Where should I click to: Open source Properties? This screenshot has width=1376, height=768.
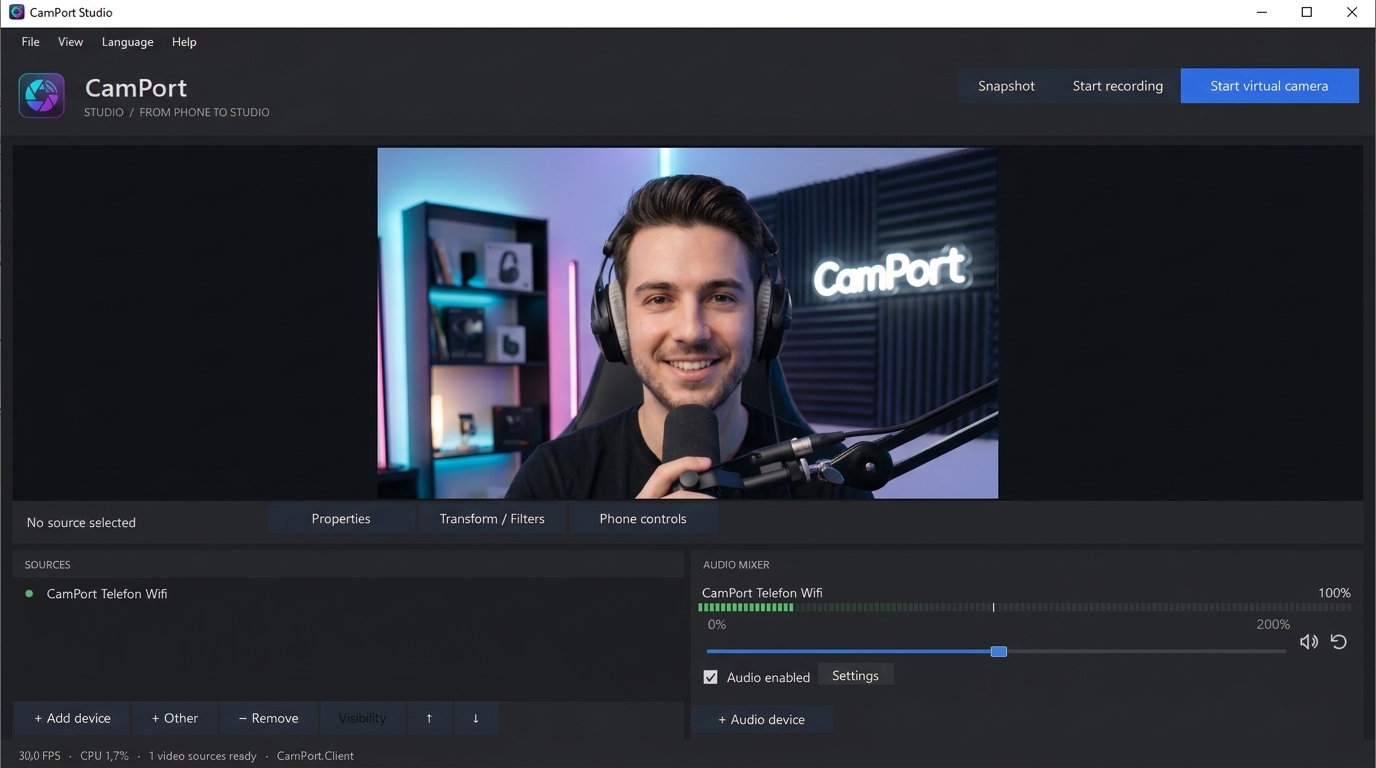(341, 519)
